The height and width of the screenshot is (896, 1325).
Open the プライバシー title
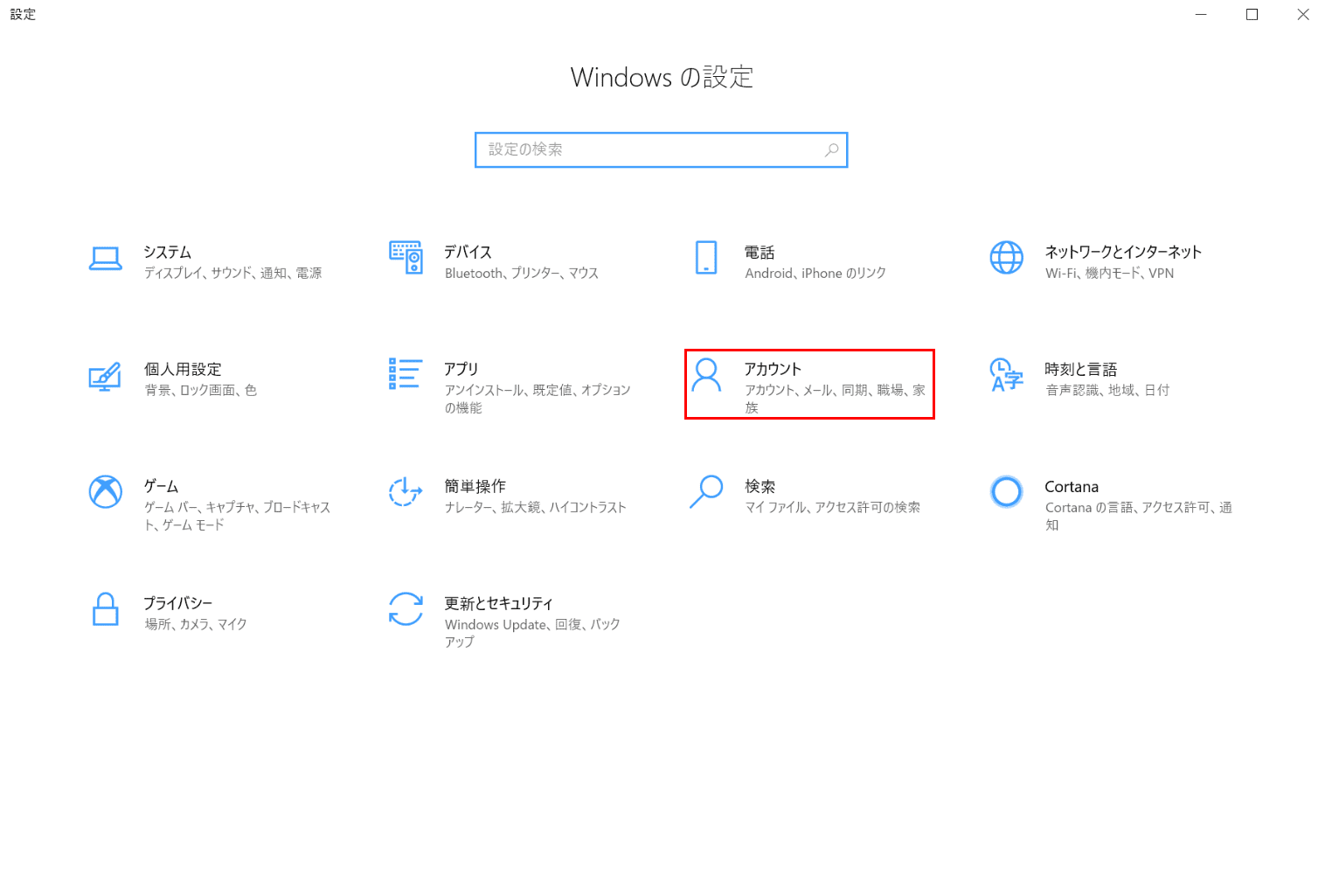pos(178,603)
